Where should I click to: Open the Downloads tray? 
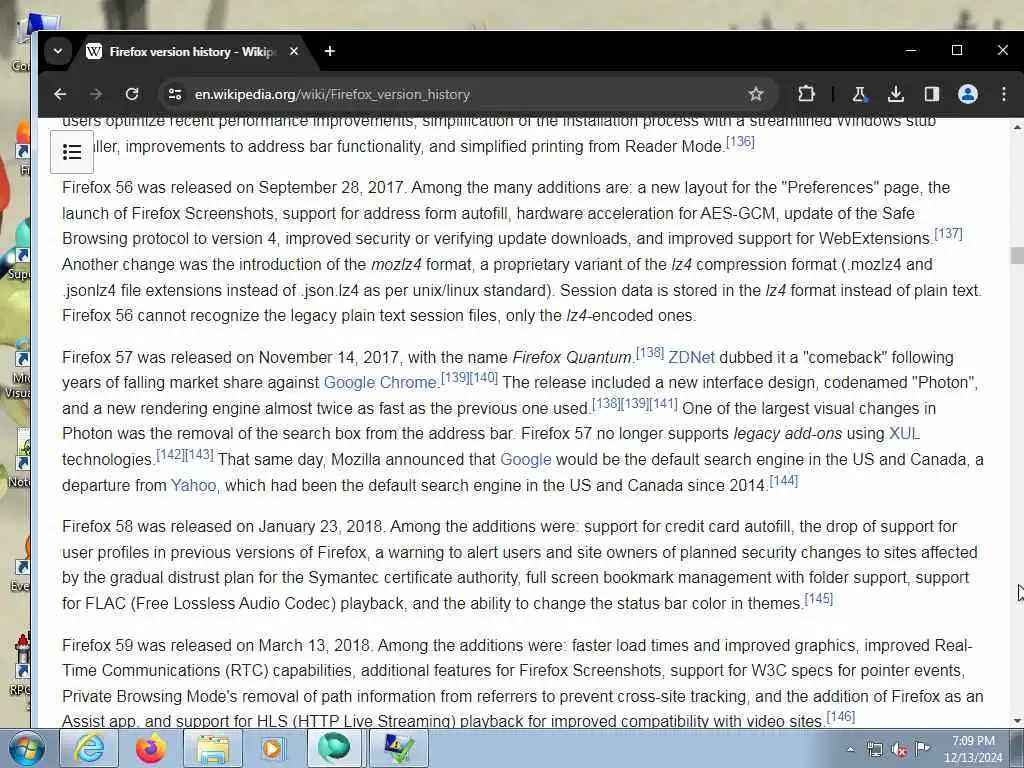[x=896, y=94]
